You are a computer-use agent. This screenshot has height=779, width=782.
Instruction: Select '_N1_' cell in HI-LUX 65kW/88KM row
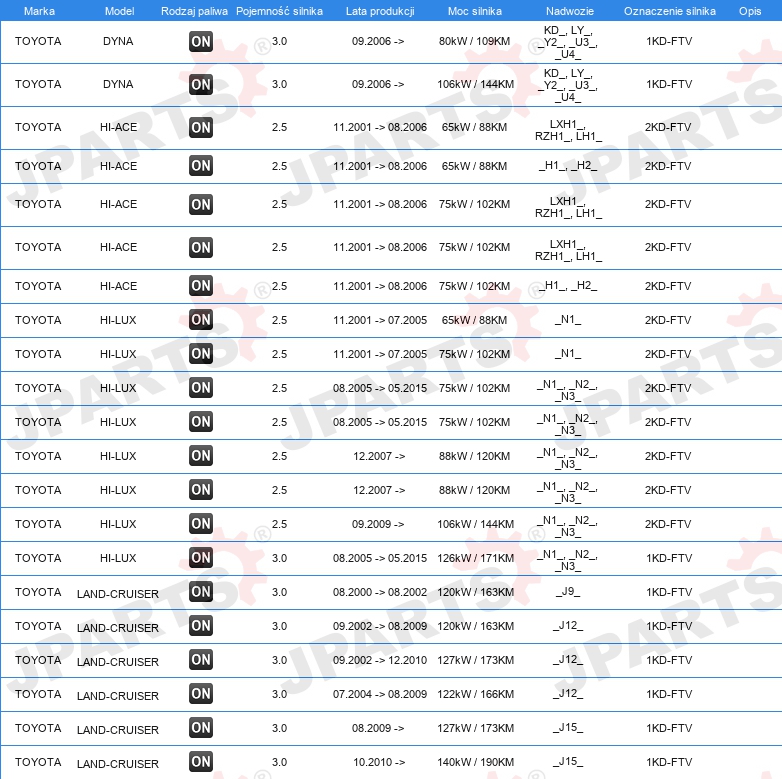tap(568, 320)
